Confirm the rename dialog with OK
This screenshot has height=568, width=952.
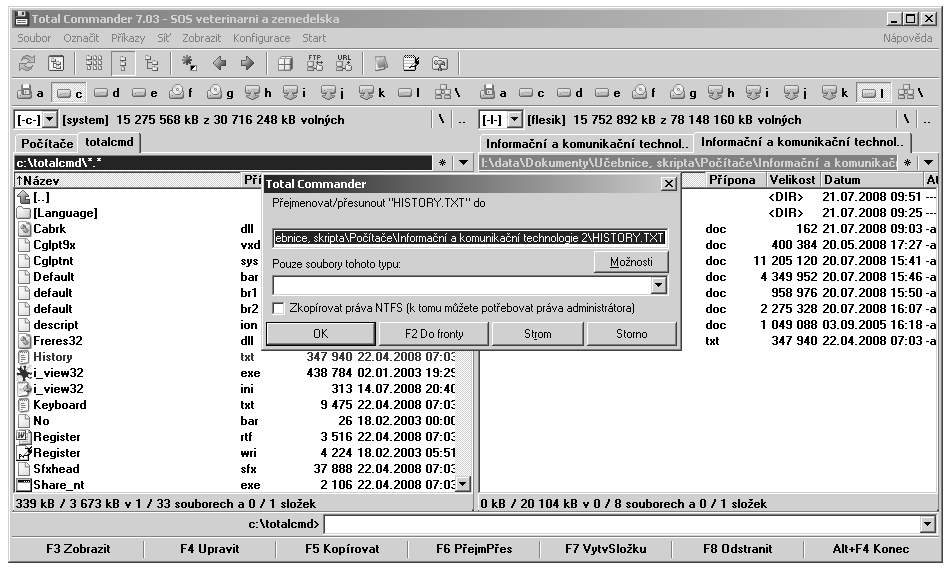(321, 334)
